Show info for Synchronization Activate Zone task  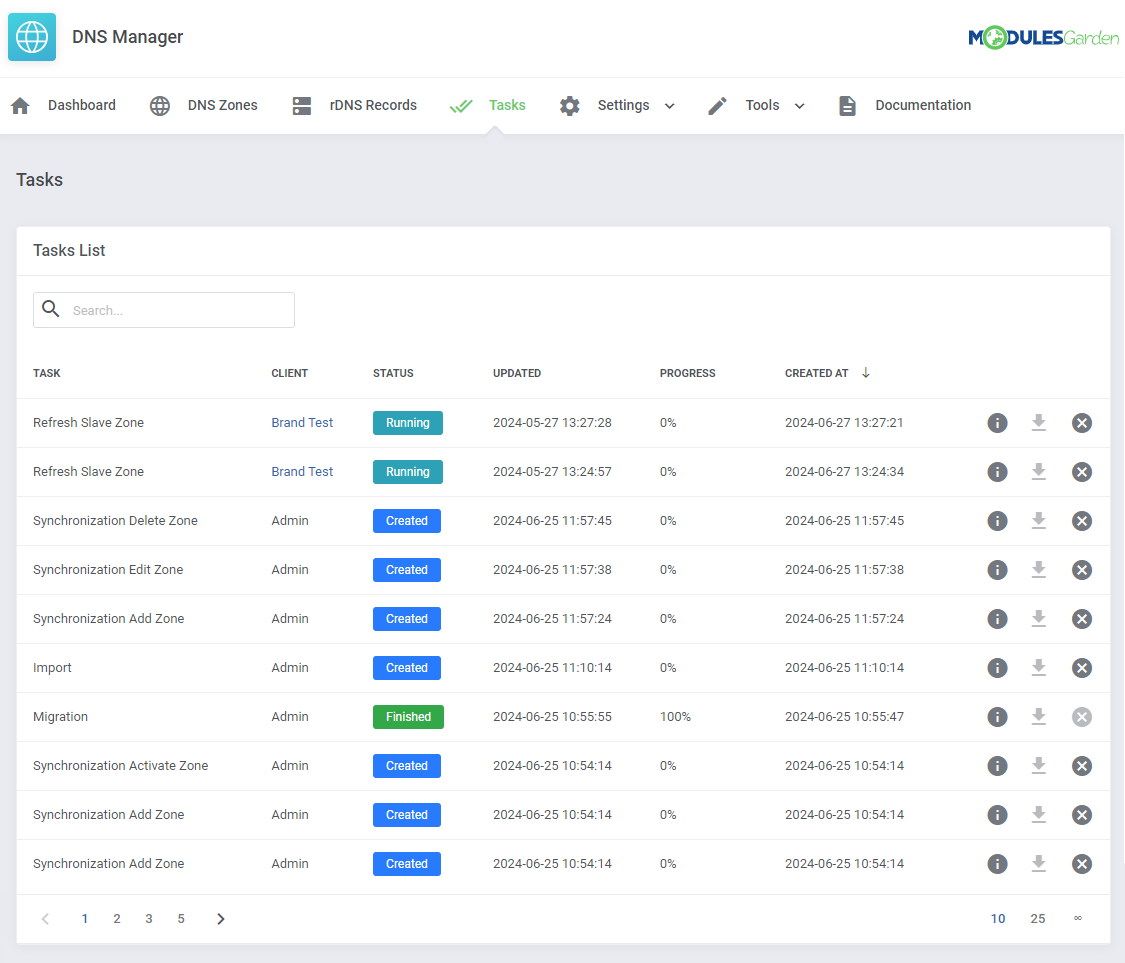[997, 766]
